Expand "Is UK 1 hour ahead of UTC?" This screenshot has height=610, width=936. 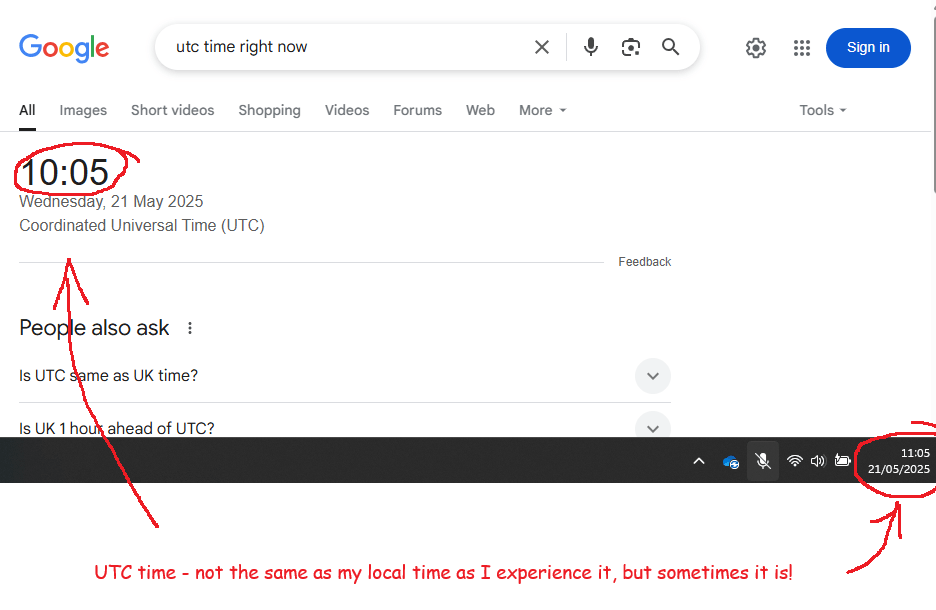(652, 428)
